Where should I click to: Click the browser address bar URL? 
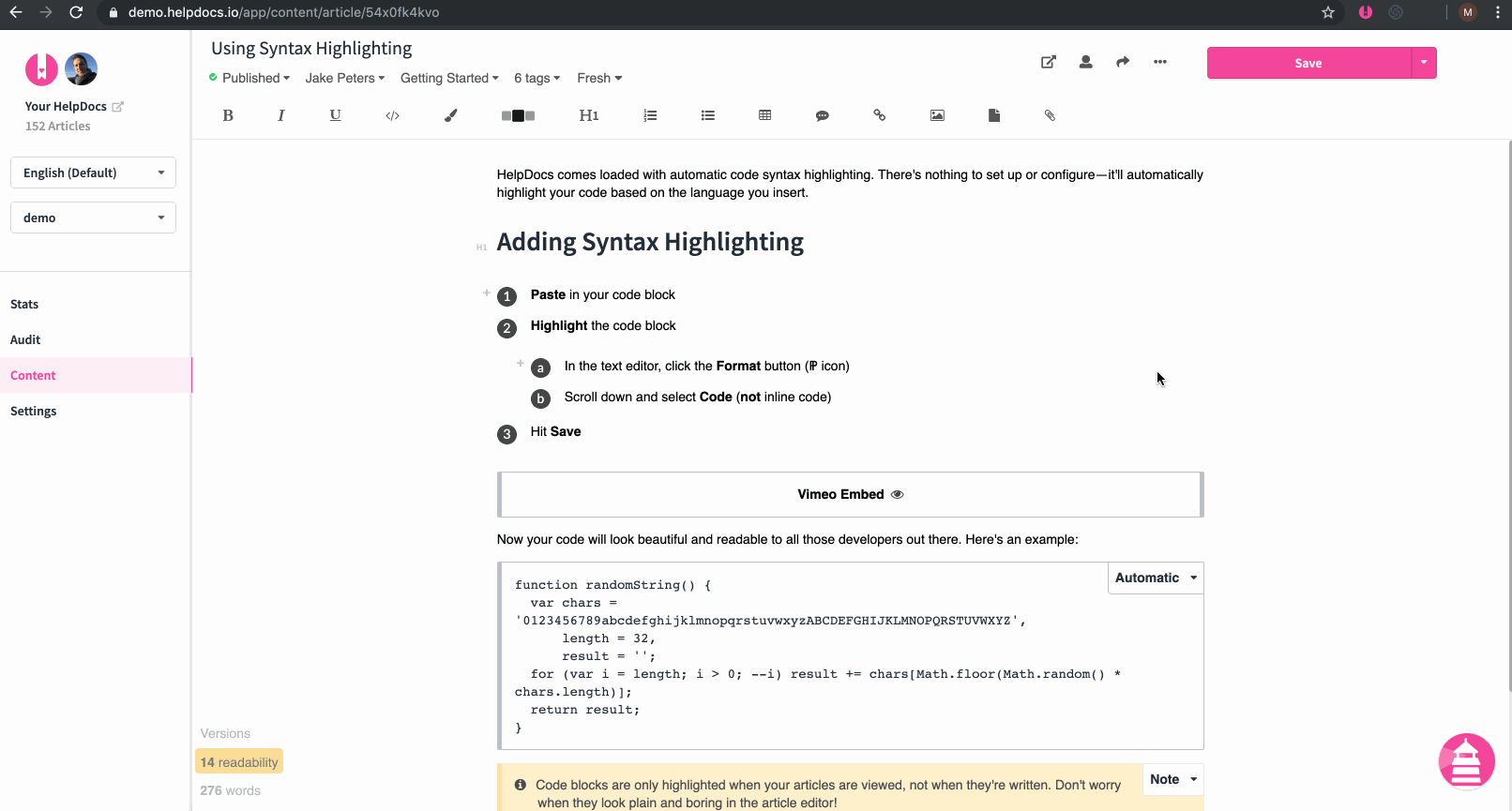click(x=283, y=12)
